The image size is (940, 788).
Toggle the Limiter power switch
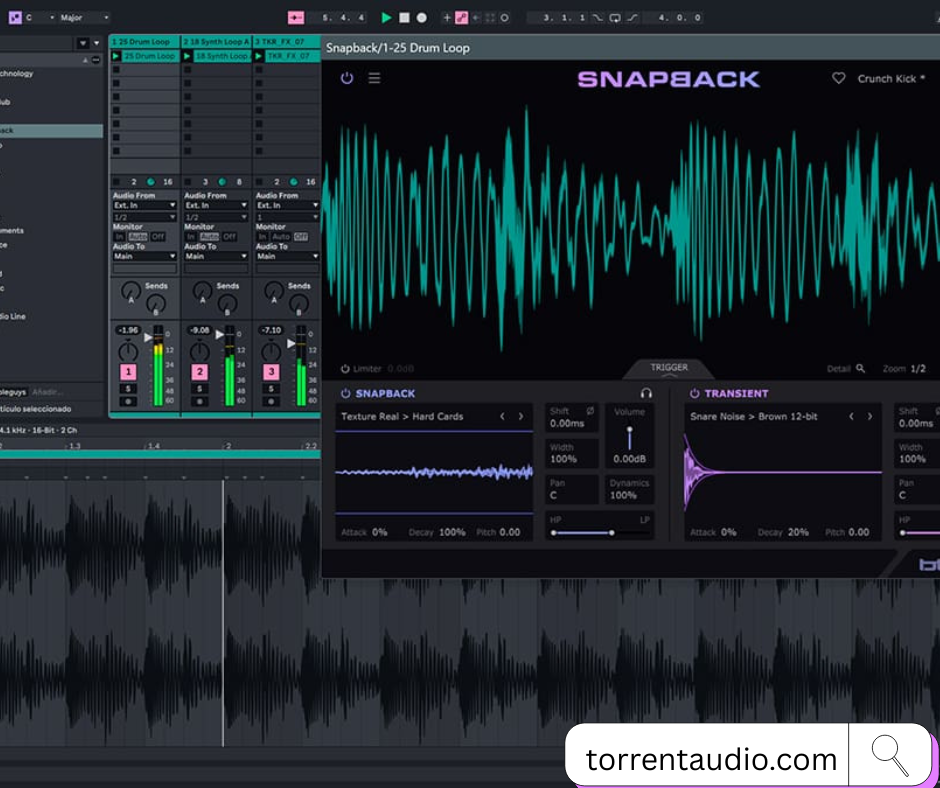click(x=345, y=369)
